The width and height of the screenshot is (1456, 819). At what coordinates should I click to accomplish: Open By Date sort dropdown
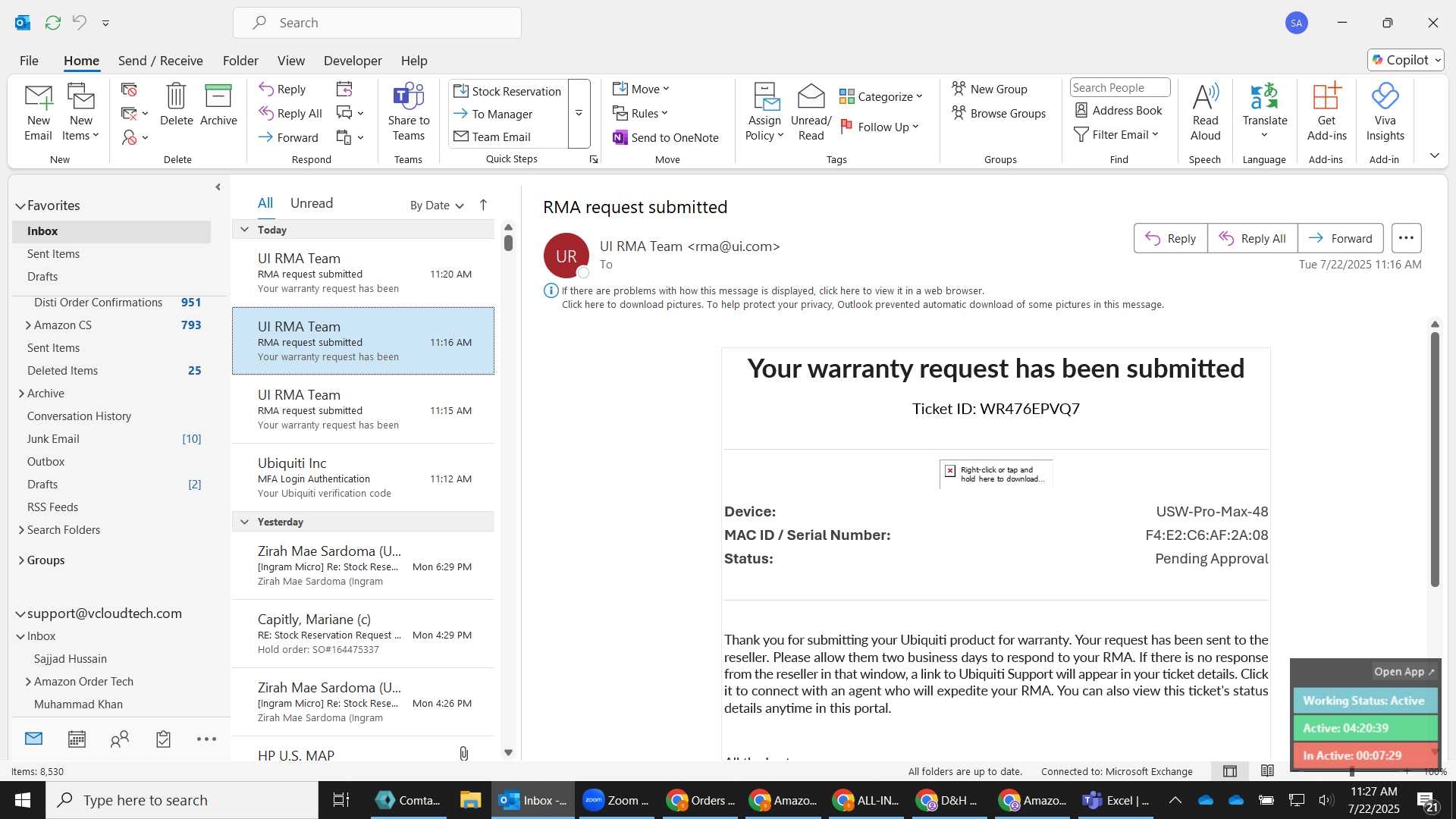tap(437, 206)
